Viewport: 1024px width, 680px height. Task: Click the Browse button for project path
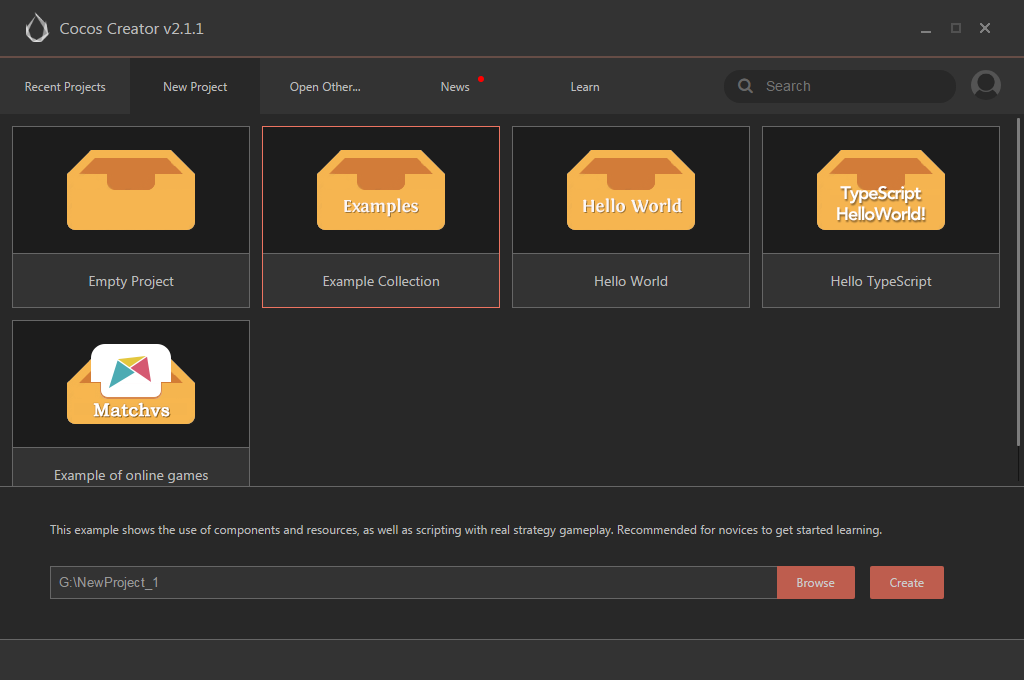pos(816,583)
